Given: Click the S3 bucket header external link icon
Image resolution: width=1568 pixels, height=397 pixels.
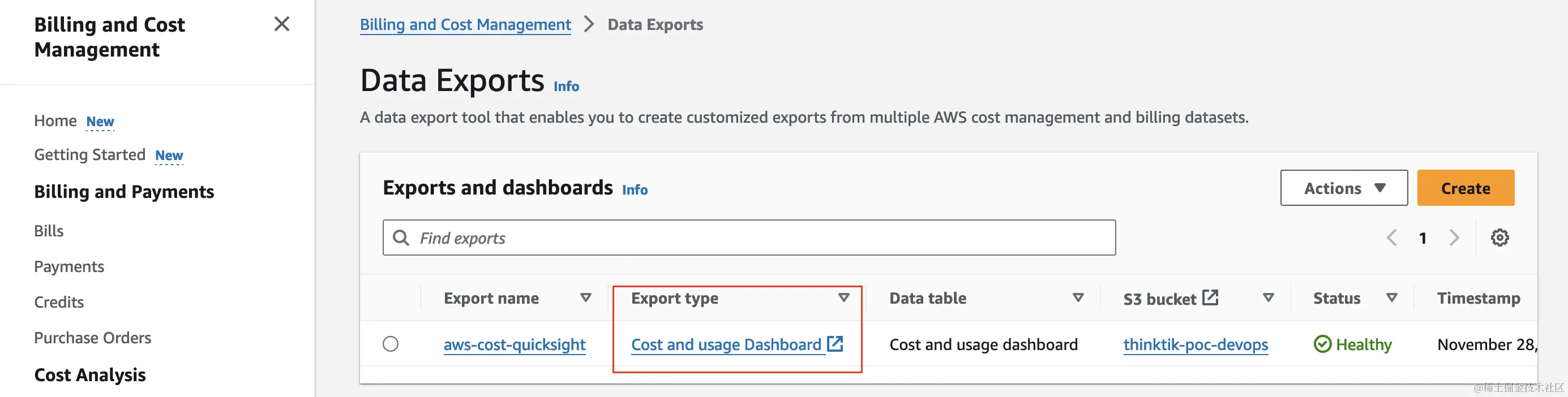Looking at the screenshot, I should (x=1210, y=297).
